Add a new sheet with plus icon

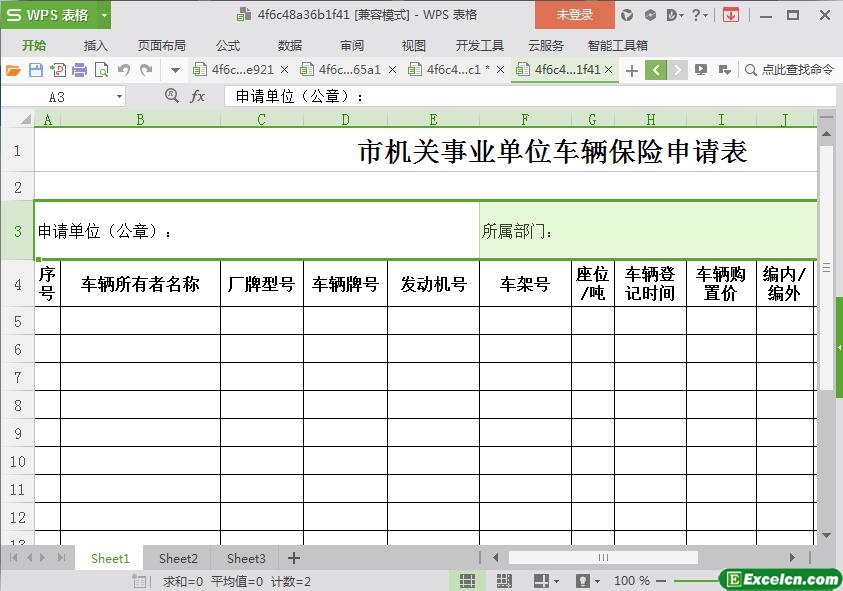tap(293, 558)
